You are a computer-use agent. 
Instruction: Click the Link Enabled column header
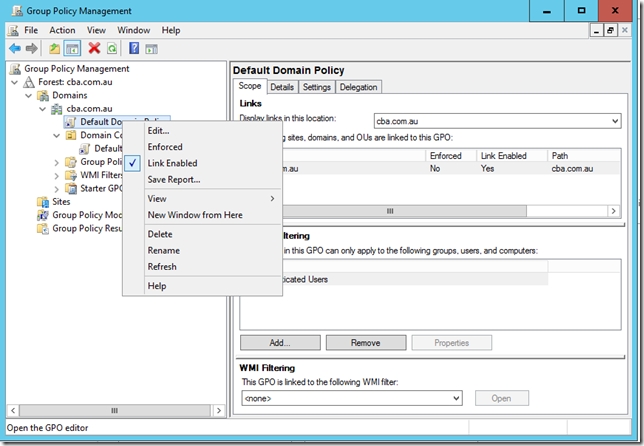[x=511, y=156]
